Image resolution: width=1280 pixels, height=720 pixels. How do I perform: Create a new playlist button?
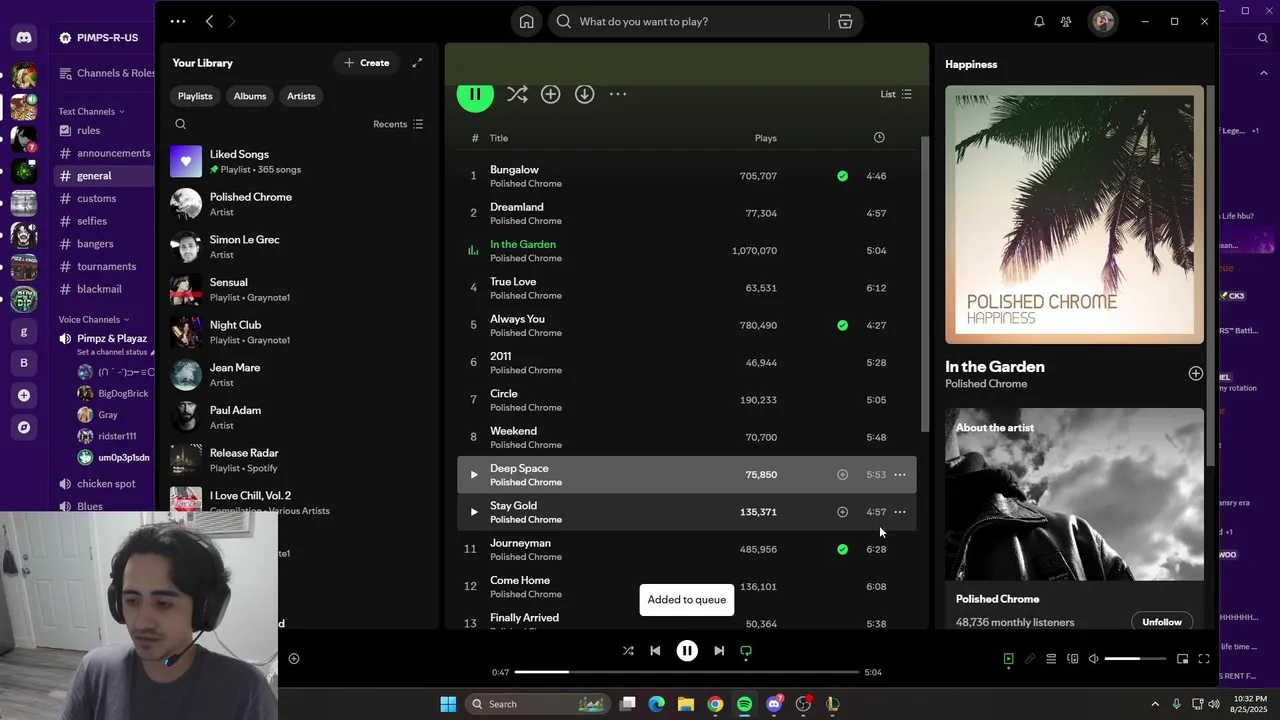pyautogui.click(x=367, y=62)
